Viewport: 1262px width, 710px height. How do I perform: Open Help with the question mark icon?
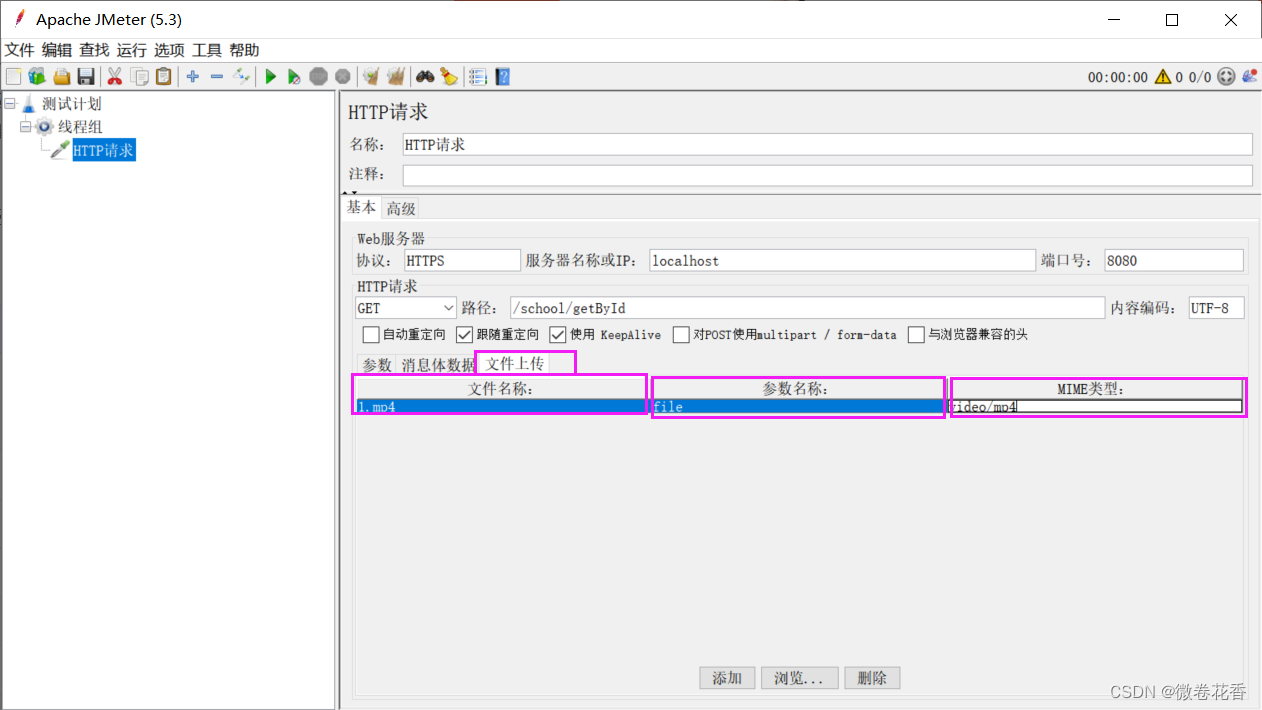pos(503,76)
